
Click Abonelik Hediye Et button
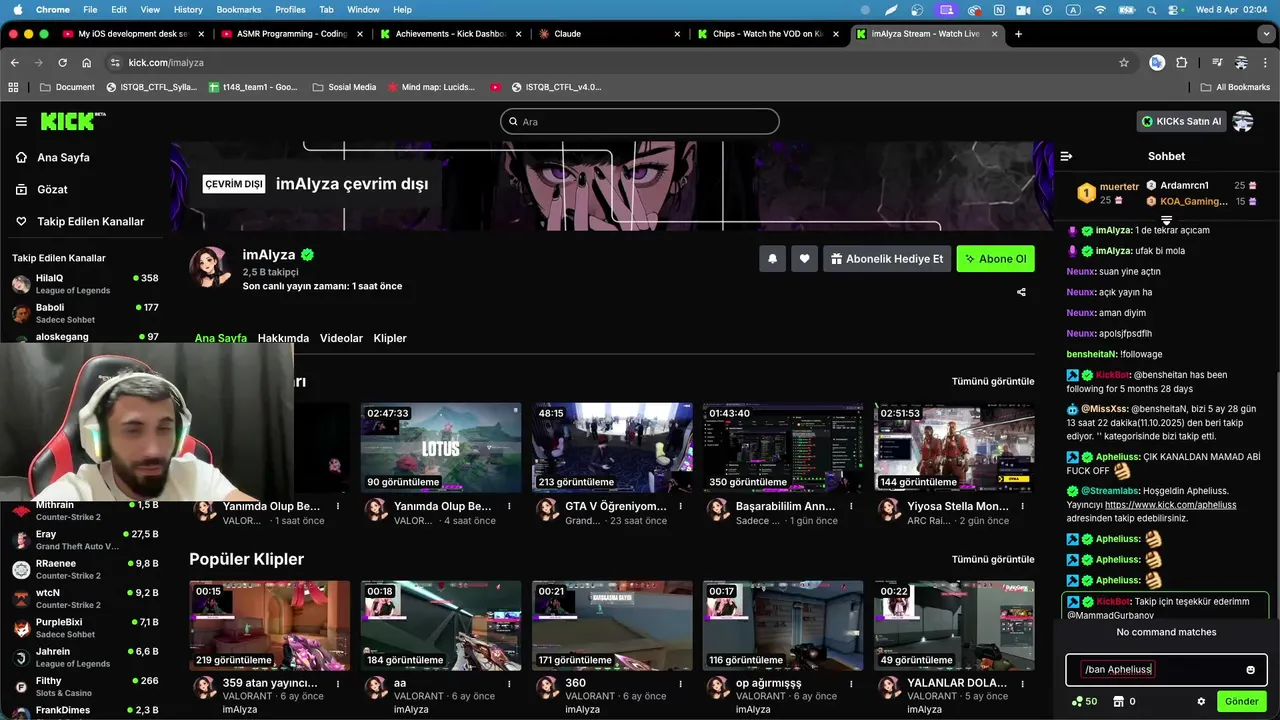point(887,259)
